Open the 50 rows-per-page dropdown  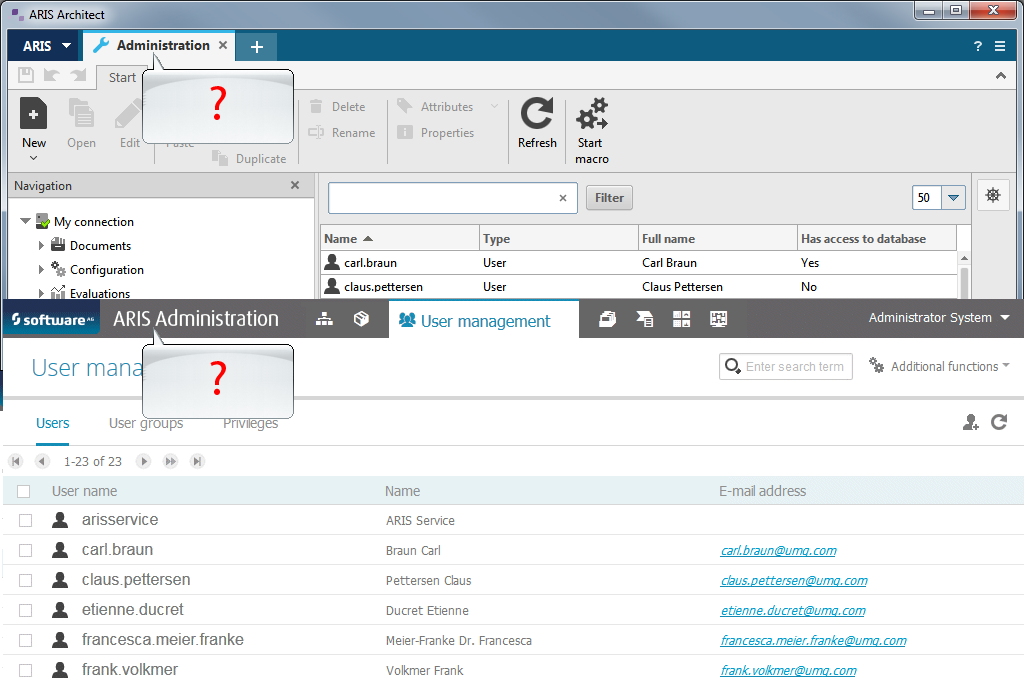coord(953,197)
